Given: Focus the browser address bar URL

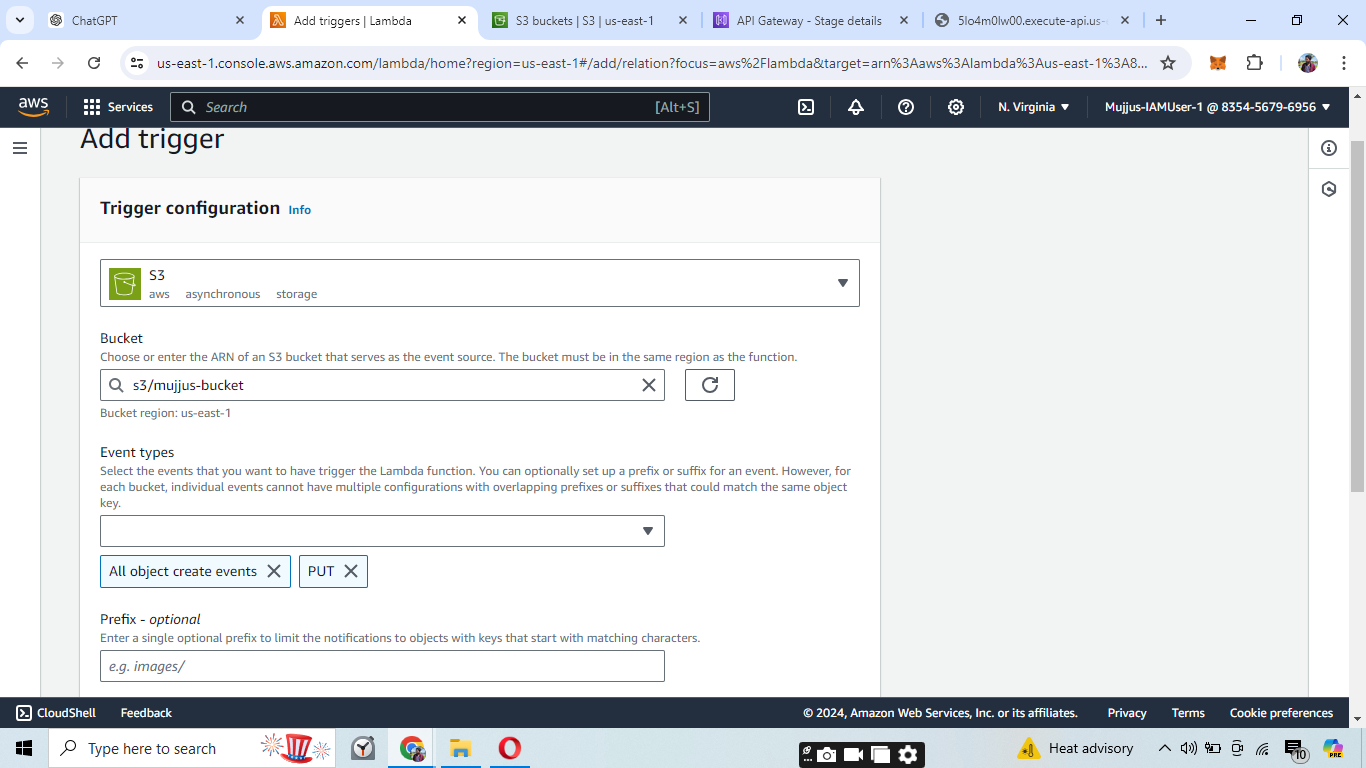Looking at the screenshot, I should (x=652, y=63).
